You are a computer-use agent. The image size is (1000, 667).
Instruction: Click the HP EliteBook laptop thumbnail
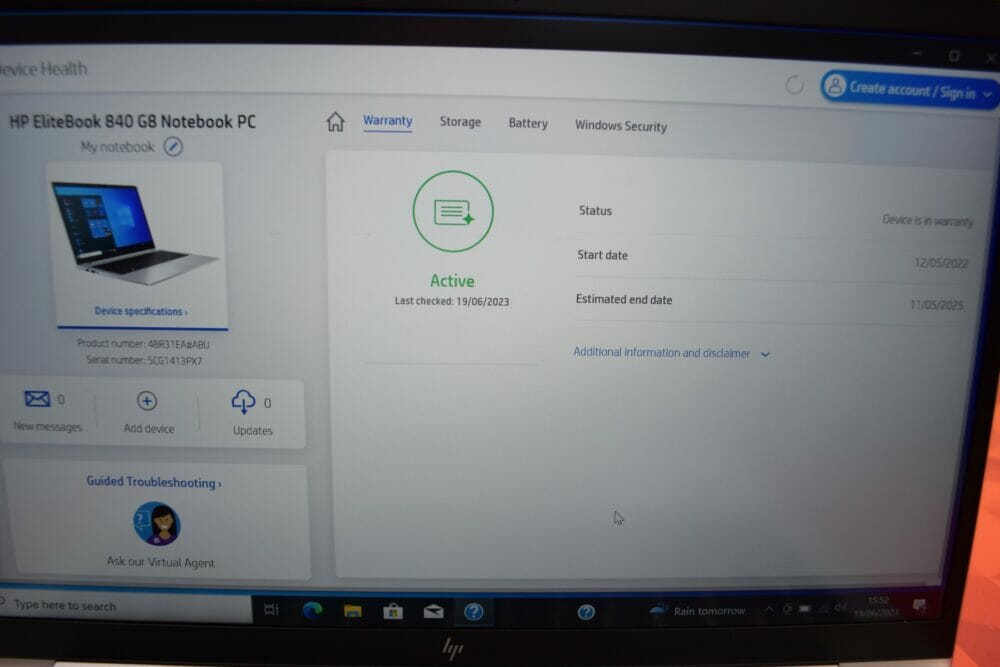point(135,232)
